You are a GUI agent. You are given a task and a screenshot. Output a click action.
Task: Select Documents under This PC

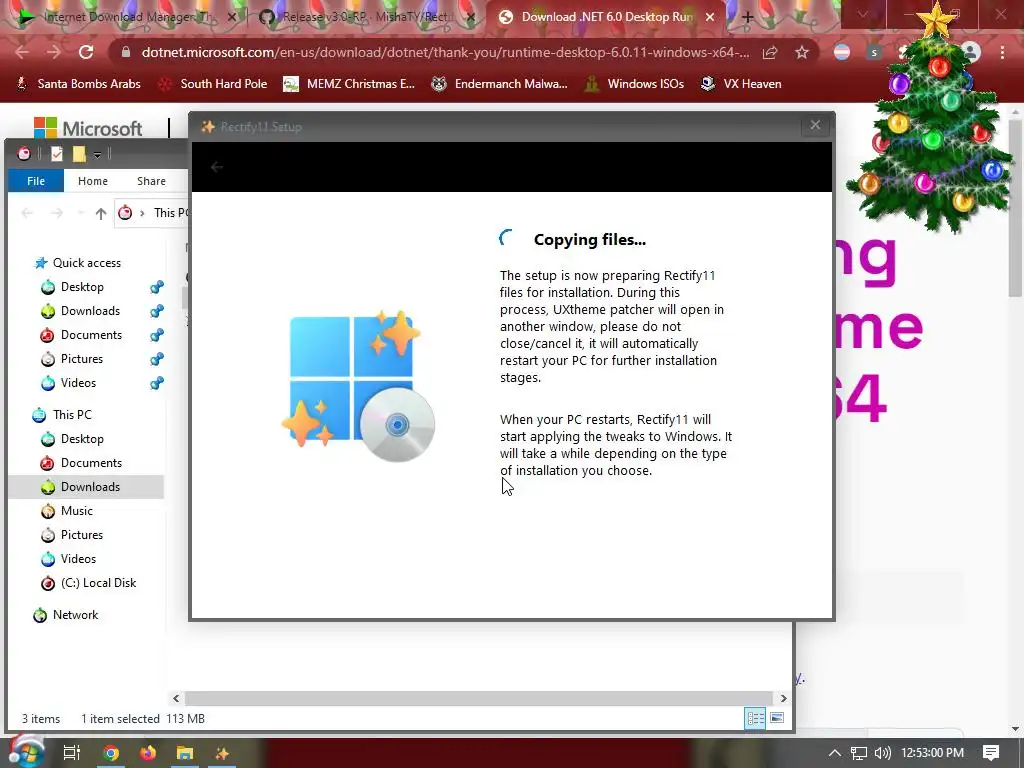(x=91, y=463)
